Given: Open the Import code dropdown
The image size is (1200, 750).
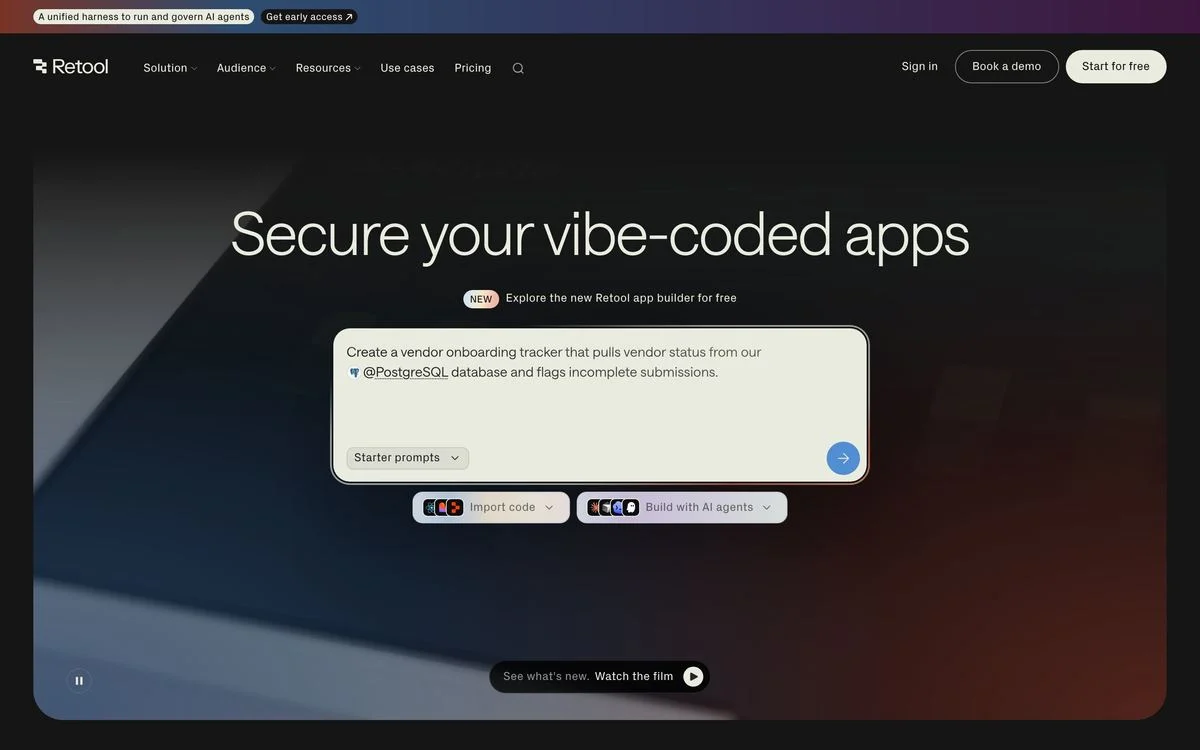Looking at the screenshot, I should pyautogui.click(x=491, y=507).
